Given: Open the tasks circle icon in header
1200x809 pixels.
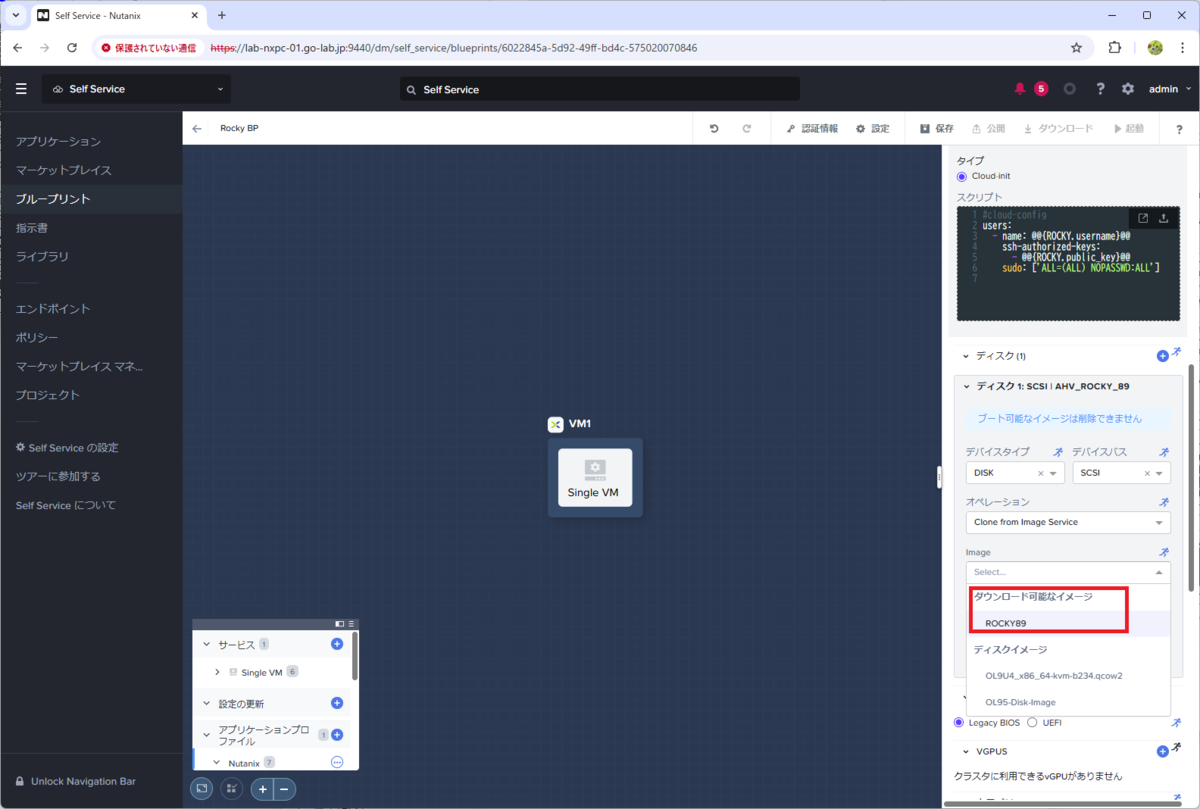Looking at the screenshot, I should click(1069, 89).
